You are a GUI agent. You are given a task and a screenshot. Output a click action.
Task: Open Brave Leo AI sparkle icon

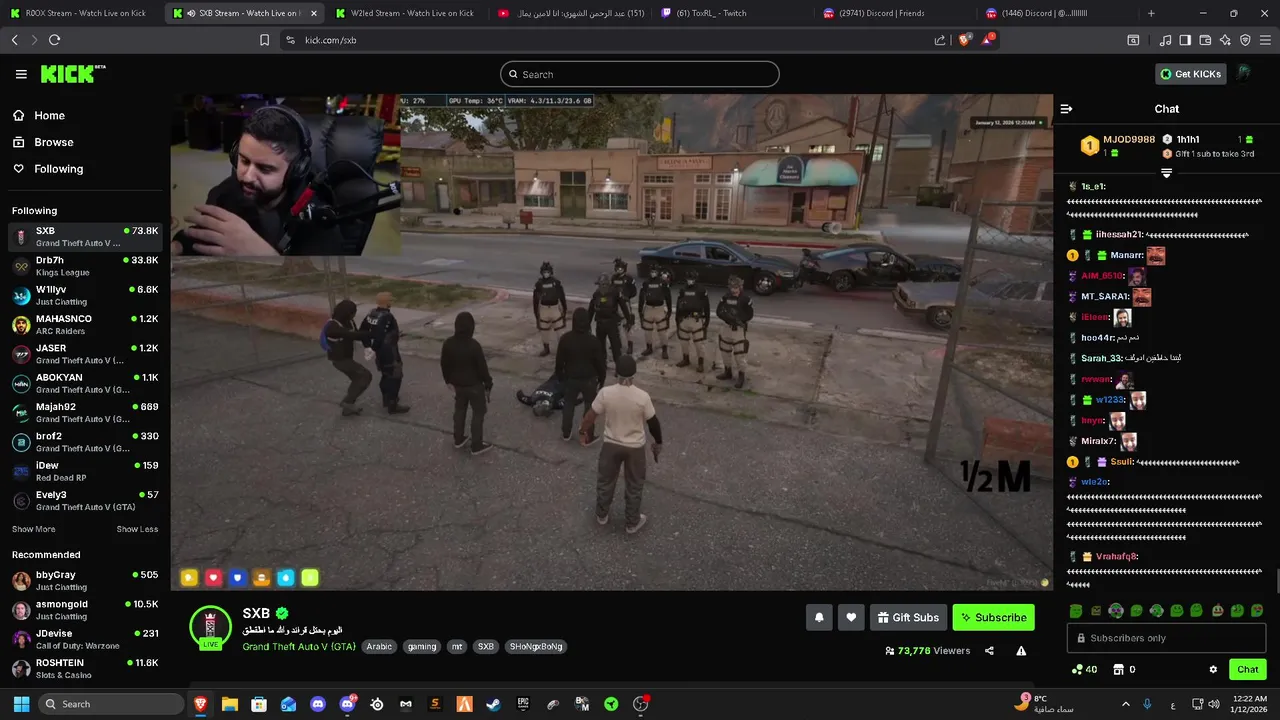click(1225, 40)
